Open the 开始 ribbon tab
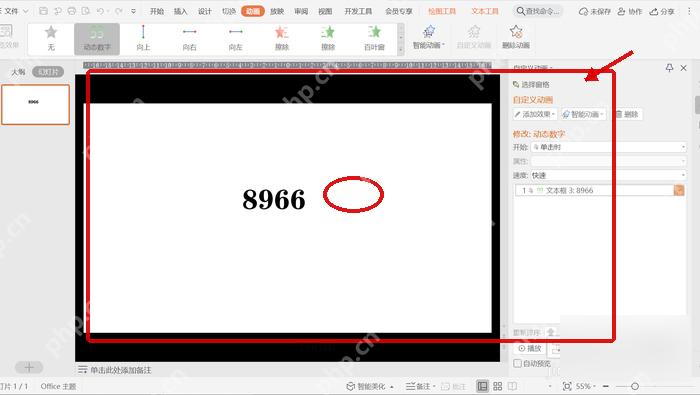 click(157, 11)
